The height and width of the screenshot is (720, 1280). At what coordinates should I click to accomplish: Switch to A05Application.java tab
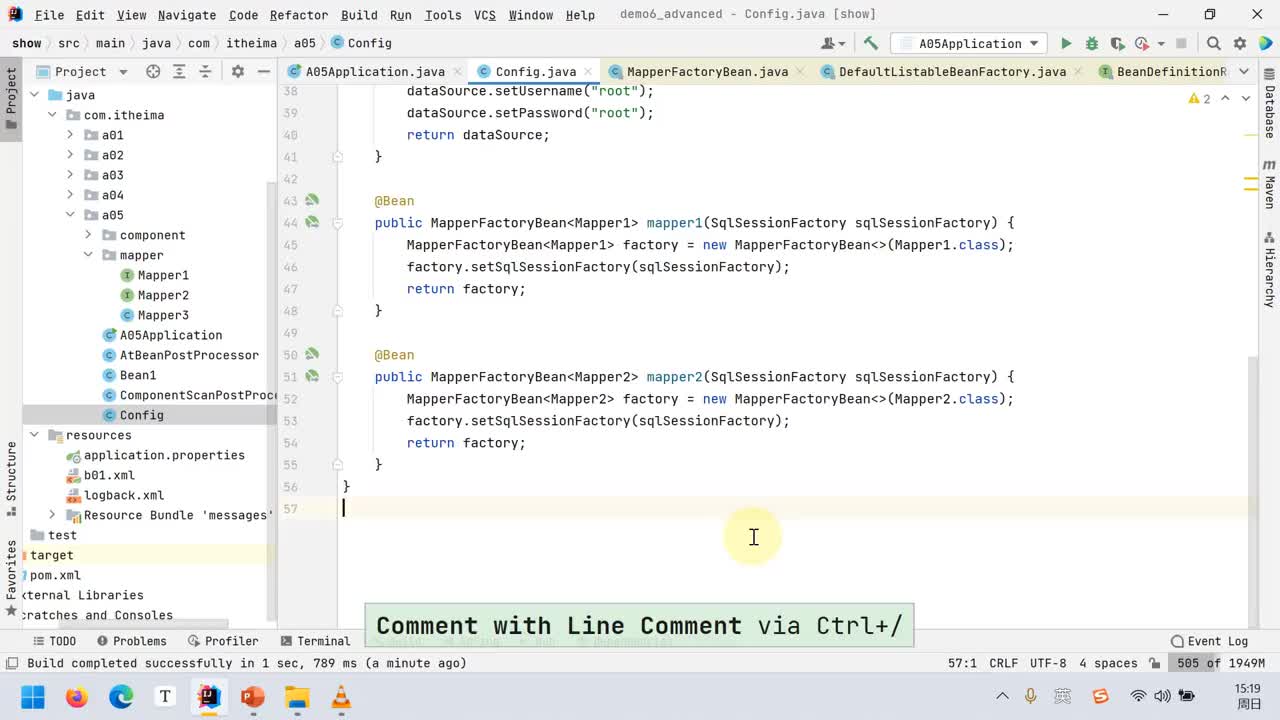(375, 71)
